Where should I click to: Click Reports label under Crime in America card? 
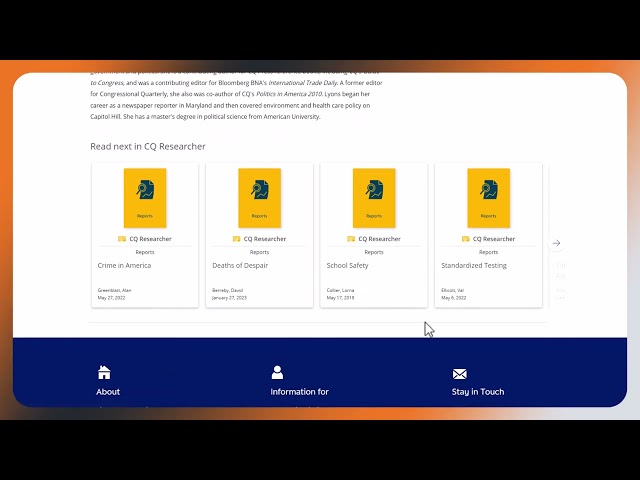[x=145, y=252]
